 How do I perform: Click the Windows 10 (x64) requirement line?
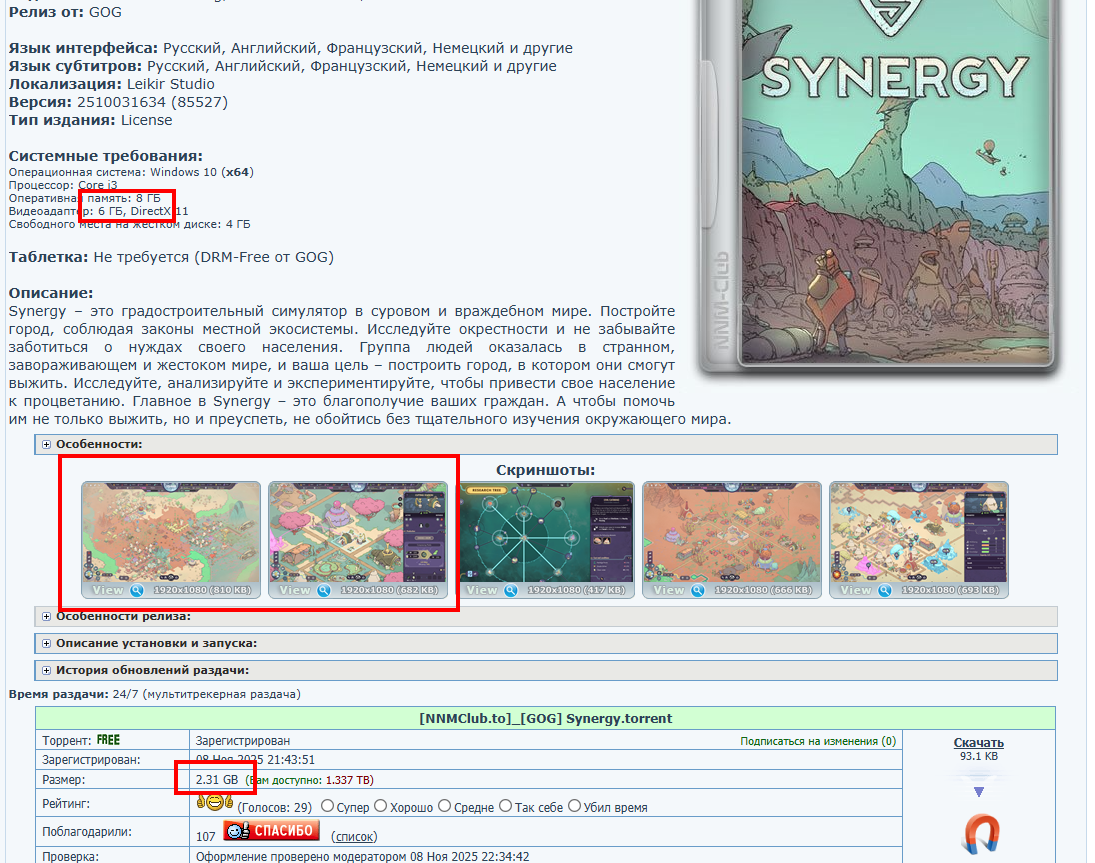(131, 172)
